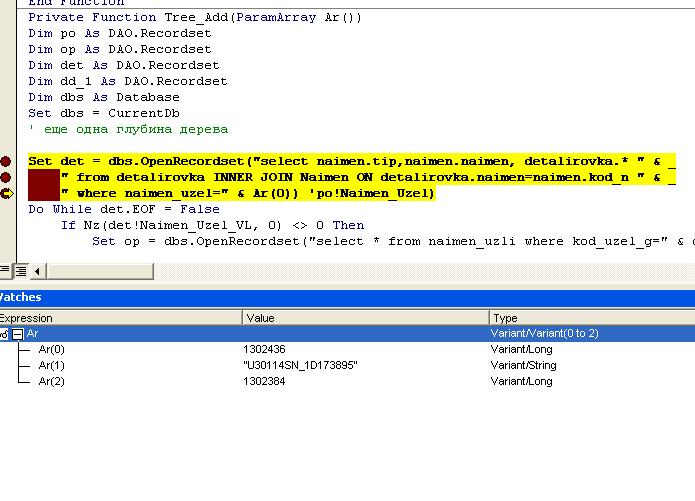695x501 pixels.
Task: Click the 'Do While det.EOF = False' line
Action: pos(124,209)
